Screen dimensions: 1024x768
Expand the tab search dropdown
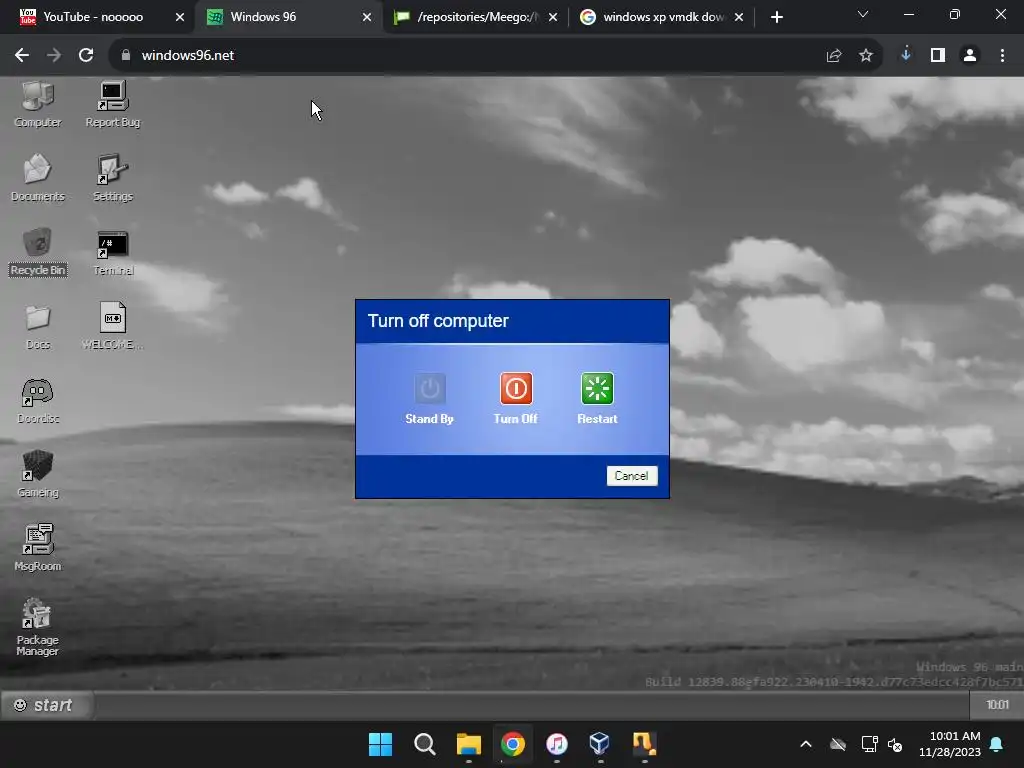point(863,14)
